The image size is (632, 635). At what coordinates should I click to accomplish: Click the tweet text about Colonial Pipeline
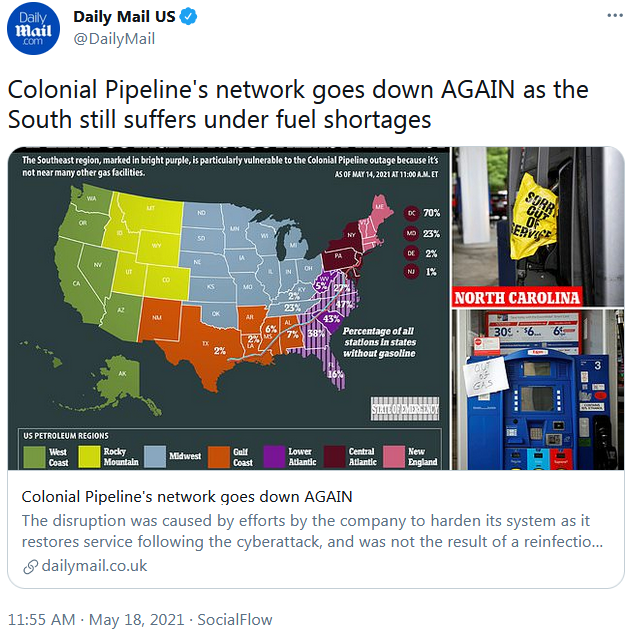coord(298,104)
